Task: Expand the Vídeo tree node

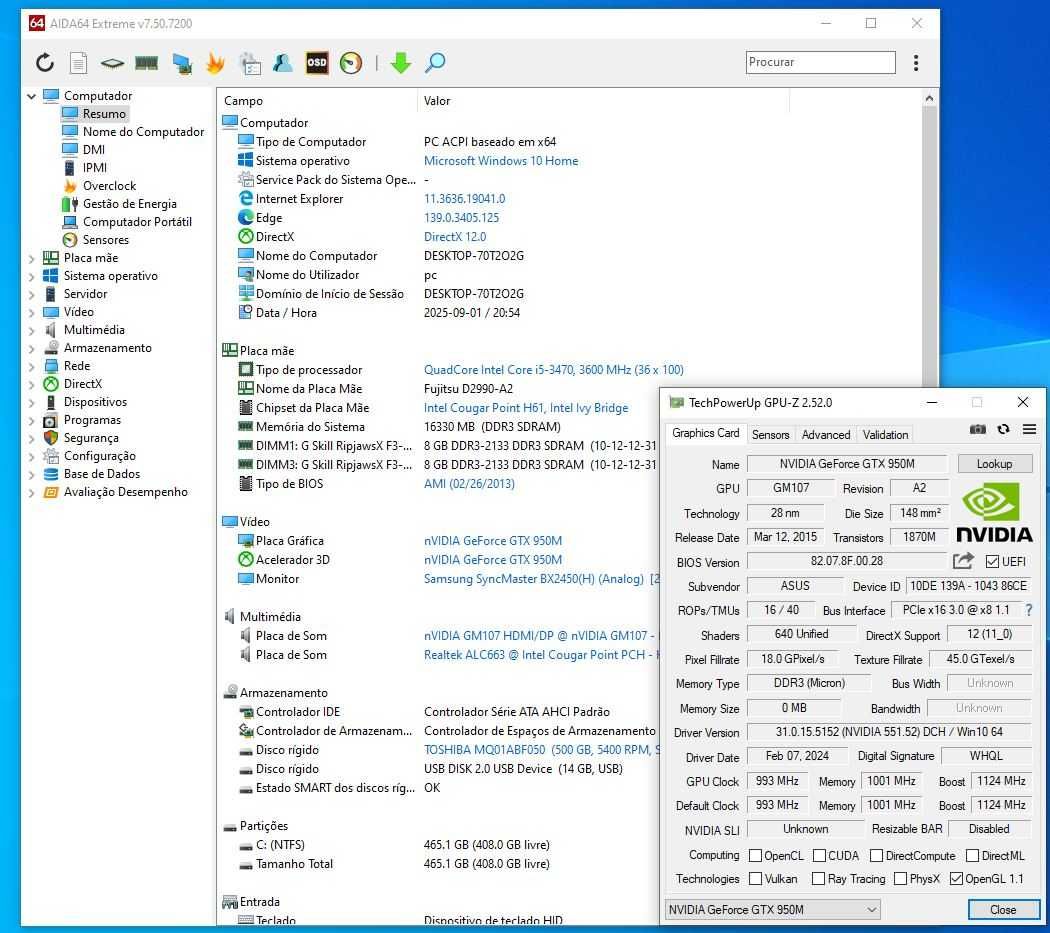Action: pyautogui.click(x=31, y=312)
